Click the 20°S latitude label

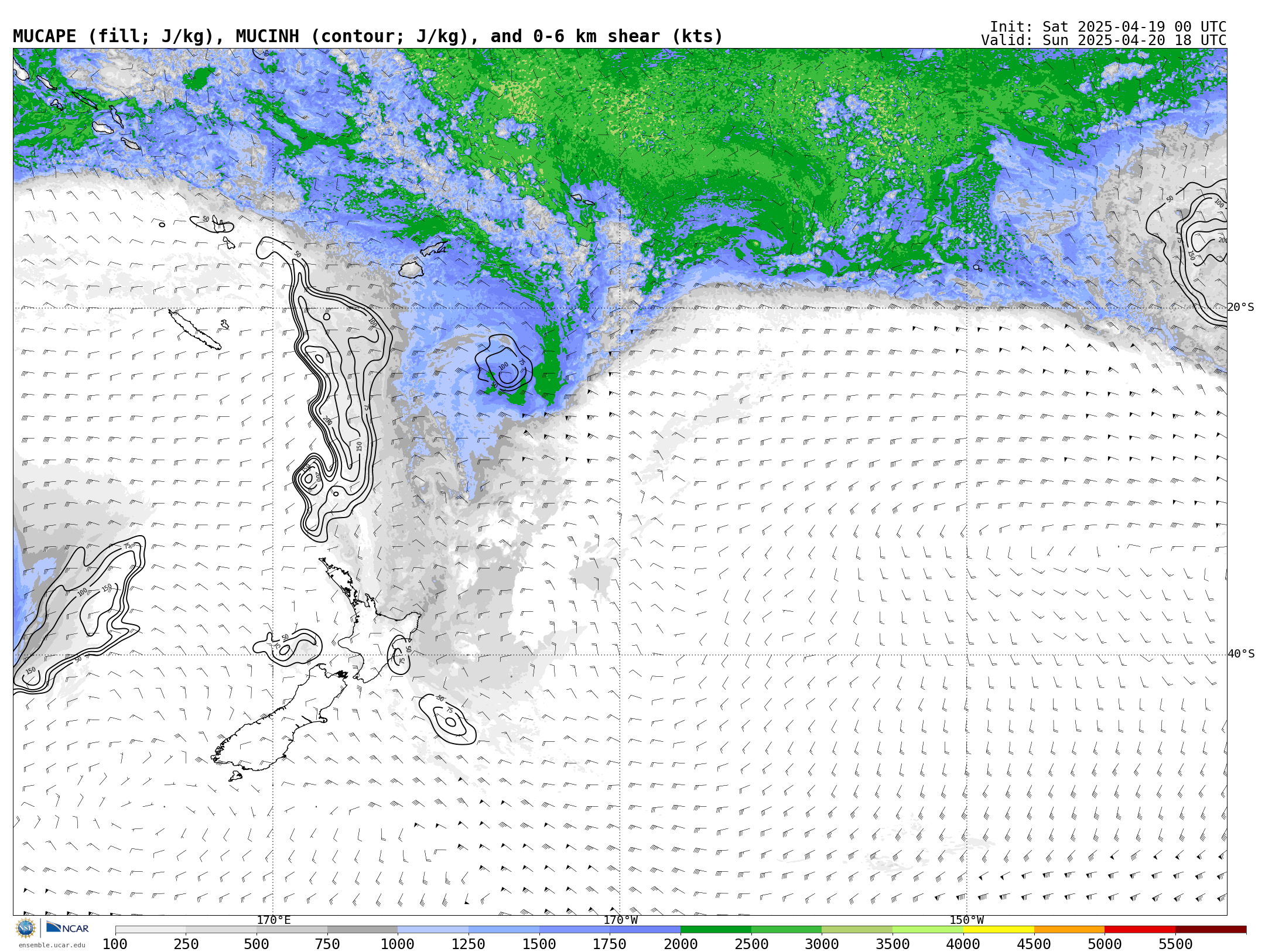(1241, 307)
